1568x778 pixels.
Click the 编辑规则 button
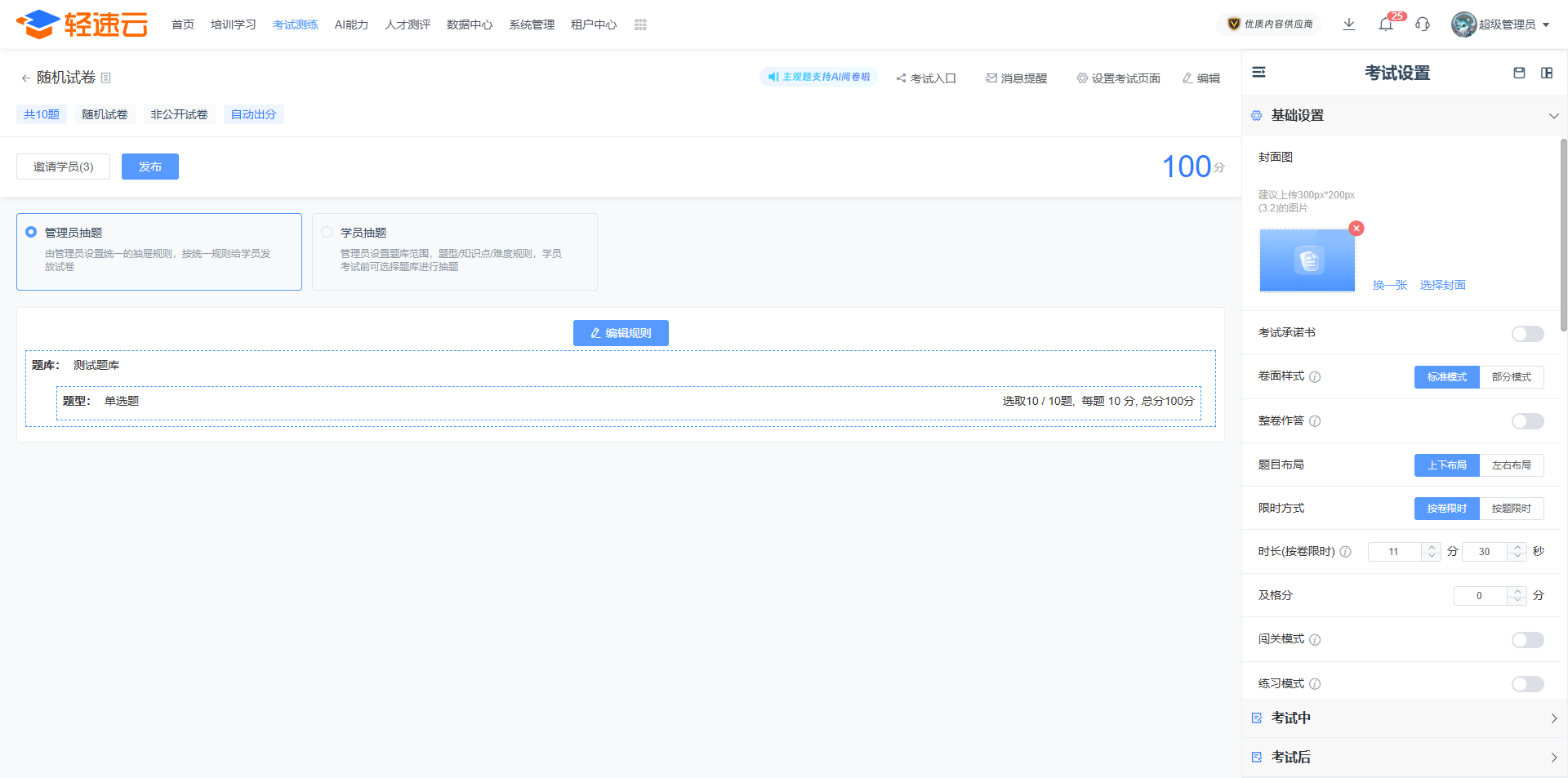[x=621, y=333]
